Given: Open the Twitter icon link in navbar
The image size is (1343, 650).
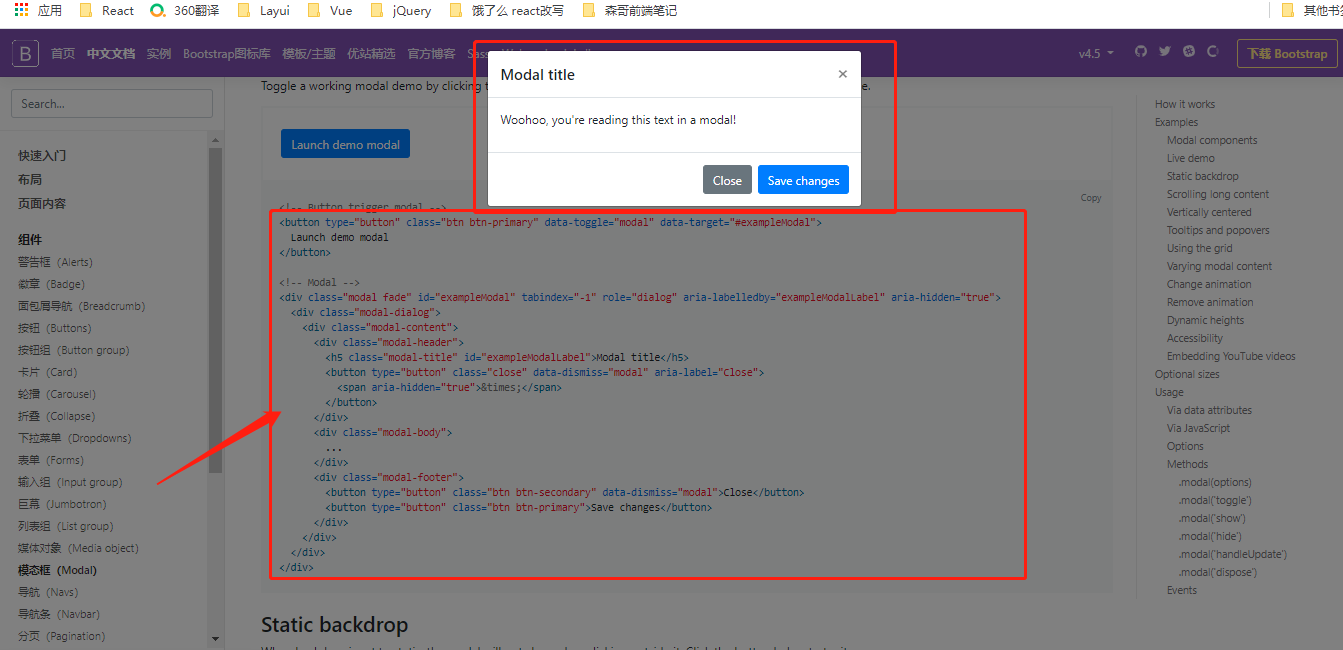Looking at the screenshot, I should [1165, 51].
